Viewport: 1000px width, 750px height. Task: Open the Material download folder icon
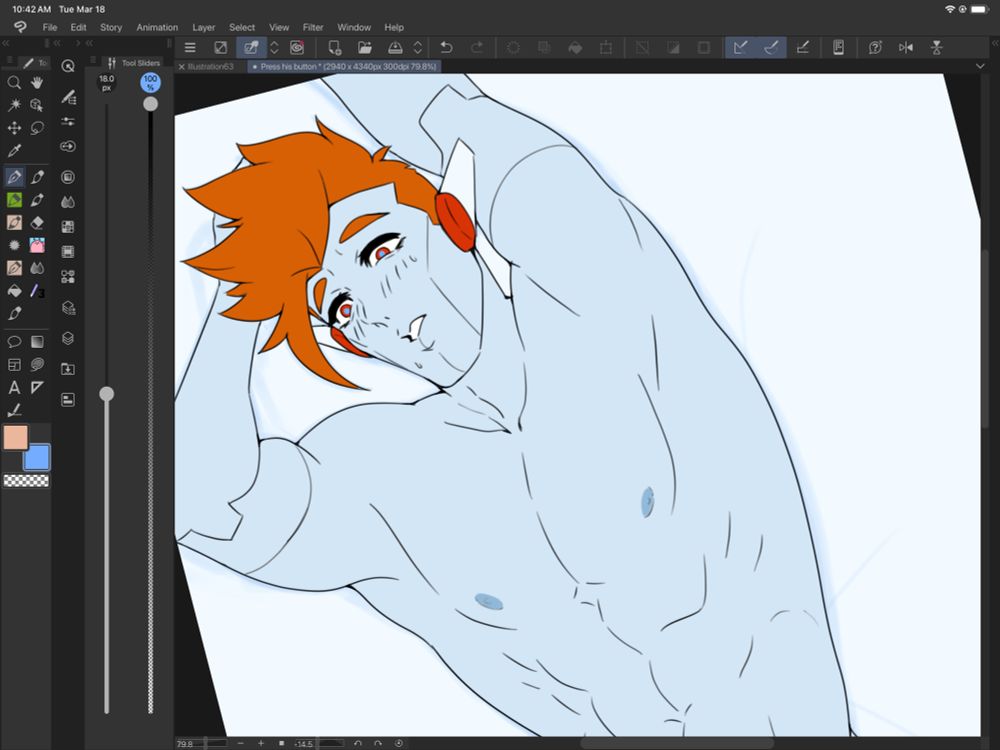click(68, 369)
